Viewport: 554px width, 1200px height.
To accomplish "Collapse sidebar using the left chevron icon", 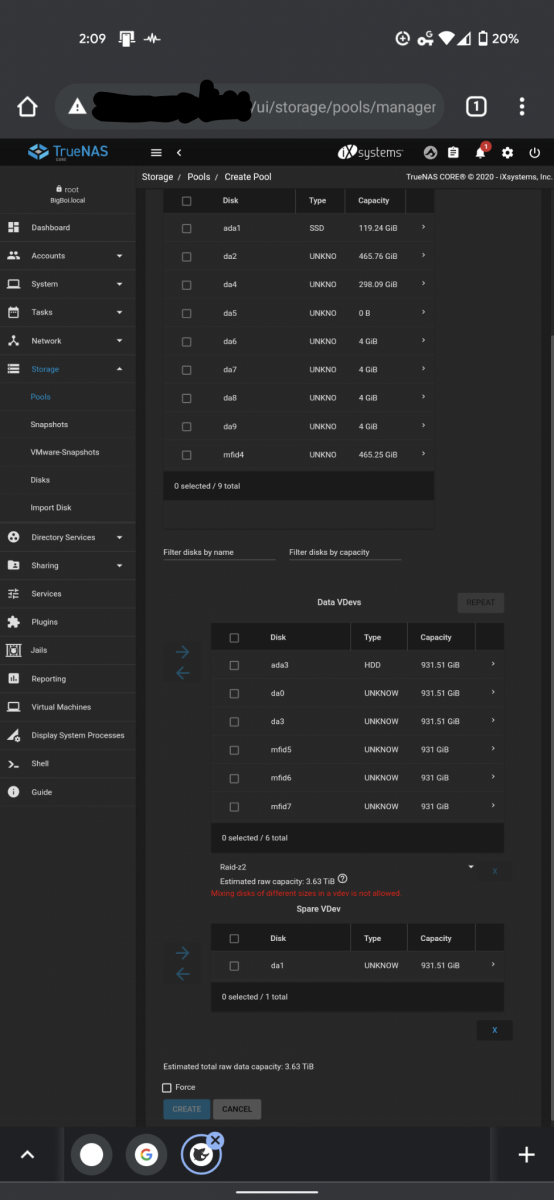I will (178, 152).
